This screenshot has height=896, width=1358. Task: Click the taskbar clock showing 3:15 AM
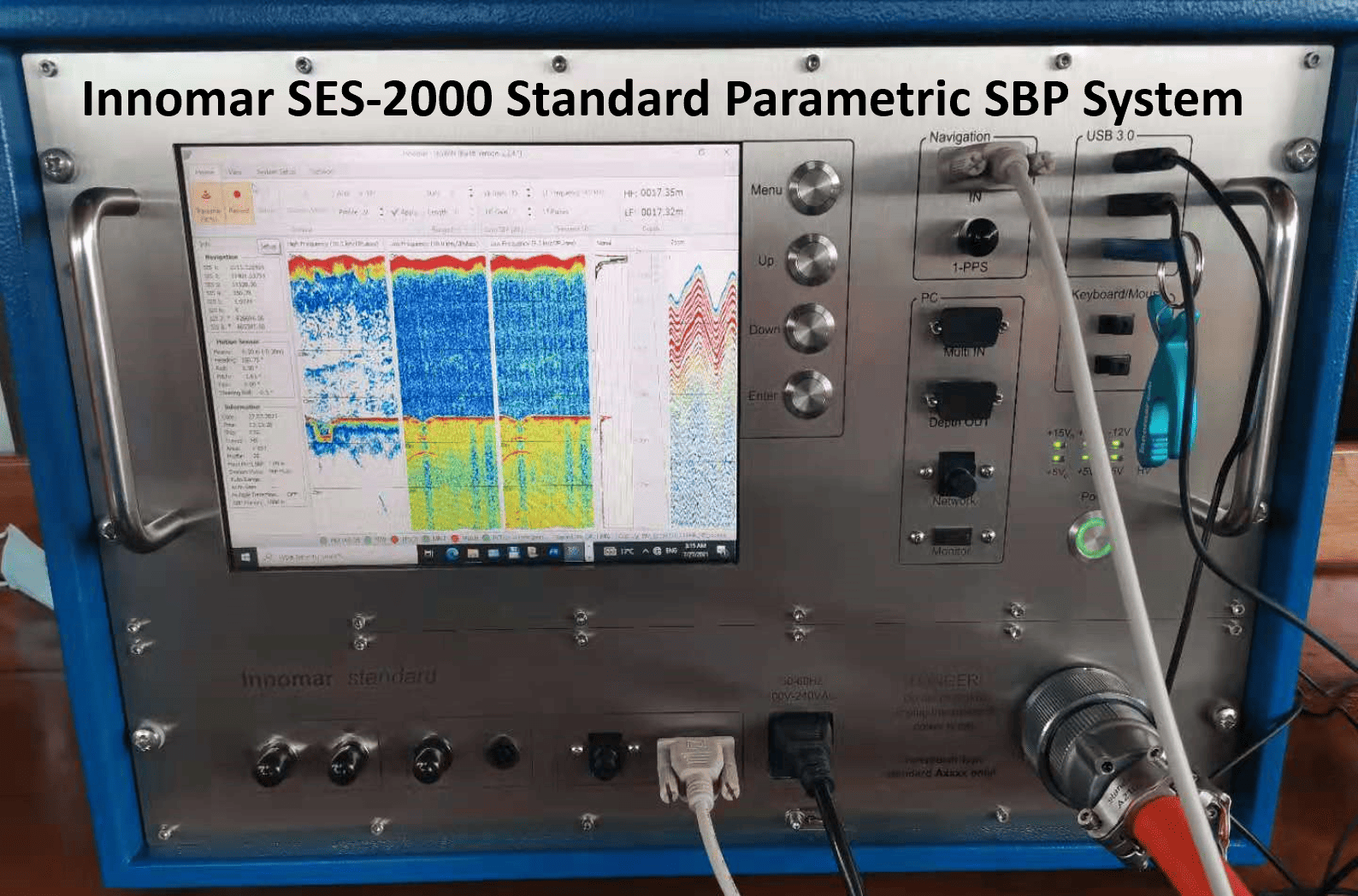tap(695, 550)
